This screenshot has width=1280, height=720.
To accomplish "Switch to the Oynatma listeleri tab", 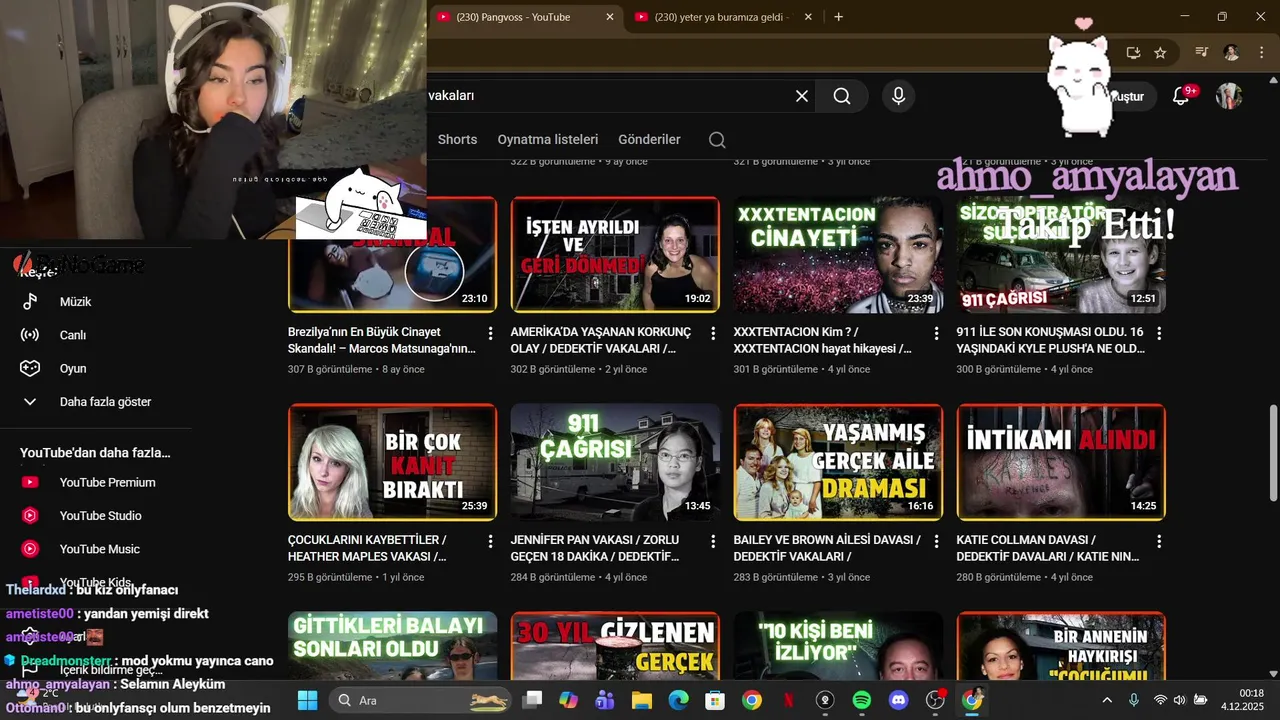I will point(548,140).
